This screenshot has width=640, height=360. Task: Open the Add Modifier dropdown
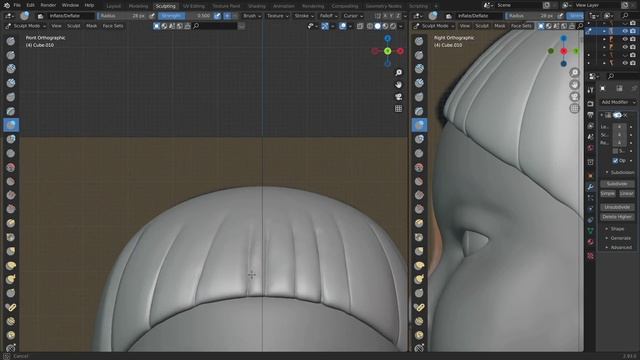pos(618,102)
